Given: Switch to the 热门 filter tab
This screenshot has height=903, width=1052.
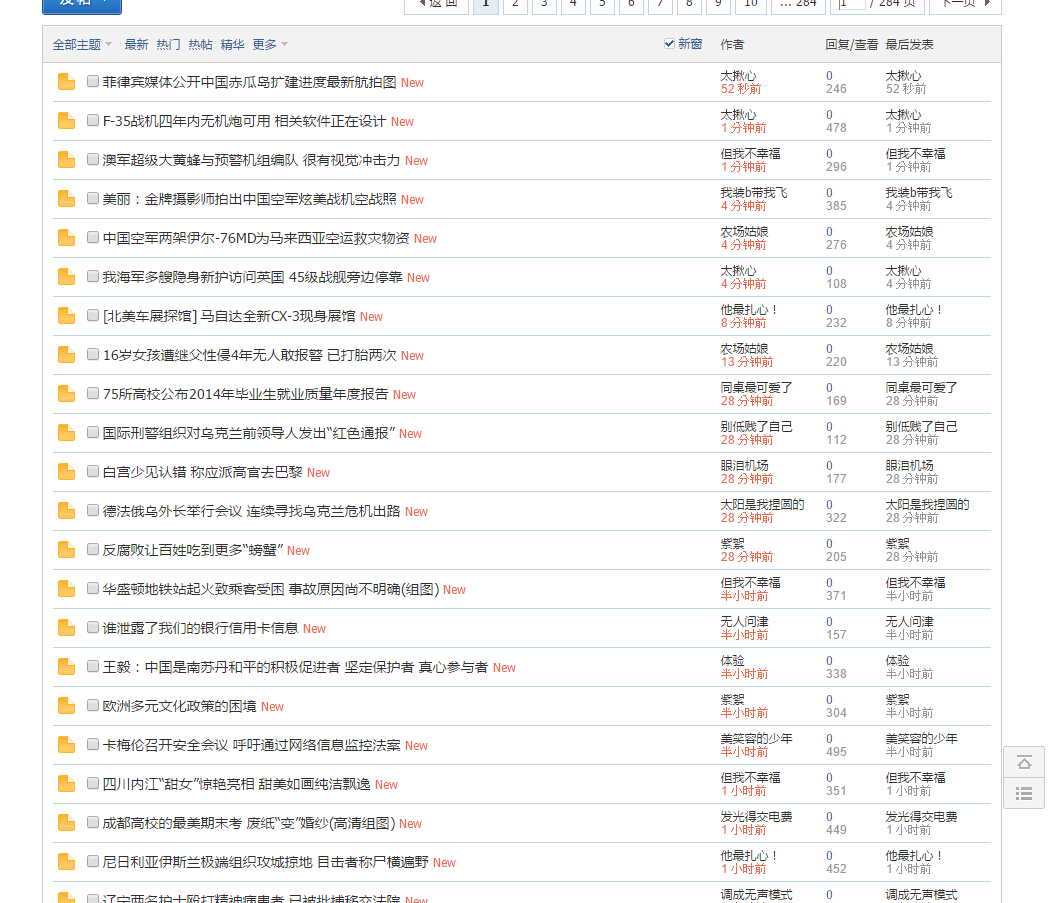Looking at the screenshot, I should click(168, 45).
